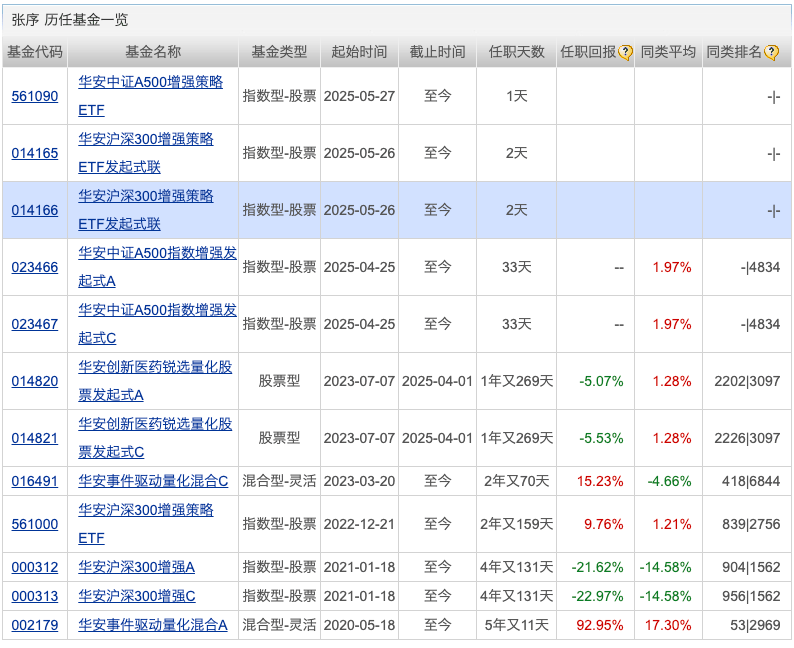Viewport: 794px width, 648px height.
Task: Click help icon beside 同类排名 header
Action: click(x=771, y=52)
